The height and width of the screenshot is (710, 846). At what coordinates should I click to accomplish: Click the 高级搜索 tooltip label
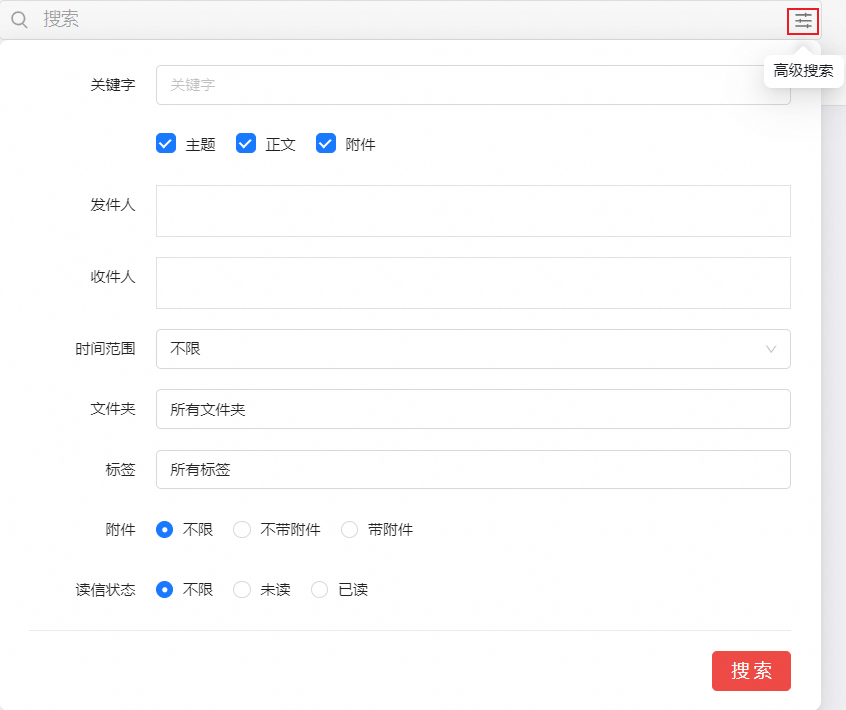(x=803, y=71)
